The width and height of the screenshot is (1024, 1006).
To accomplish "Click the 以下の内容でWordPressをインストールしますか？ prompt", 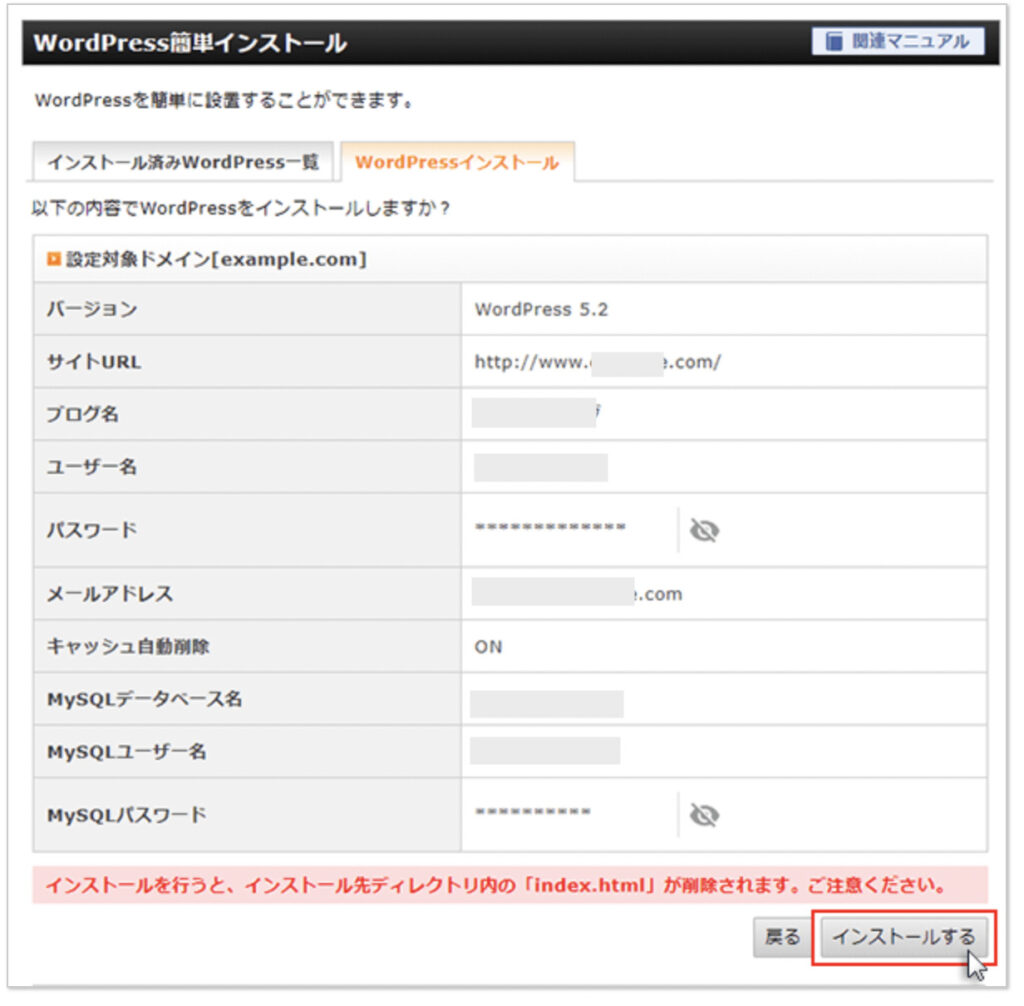I will click(x=240, y=208).
